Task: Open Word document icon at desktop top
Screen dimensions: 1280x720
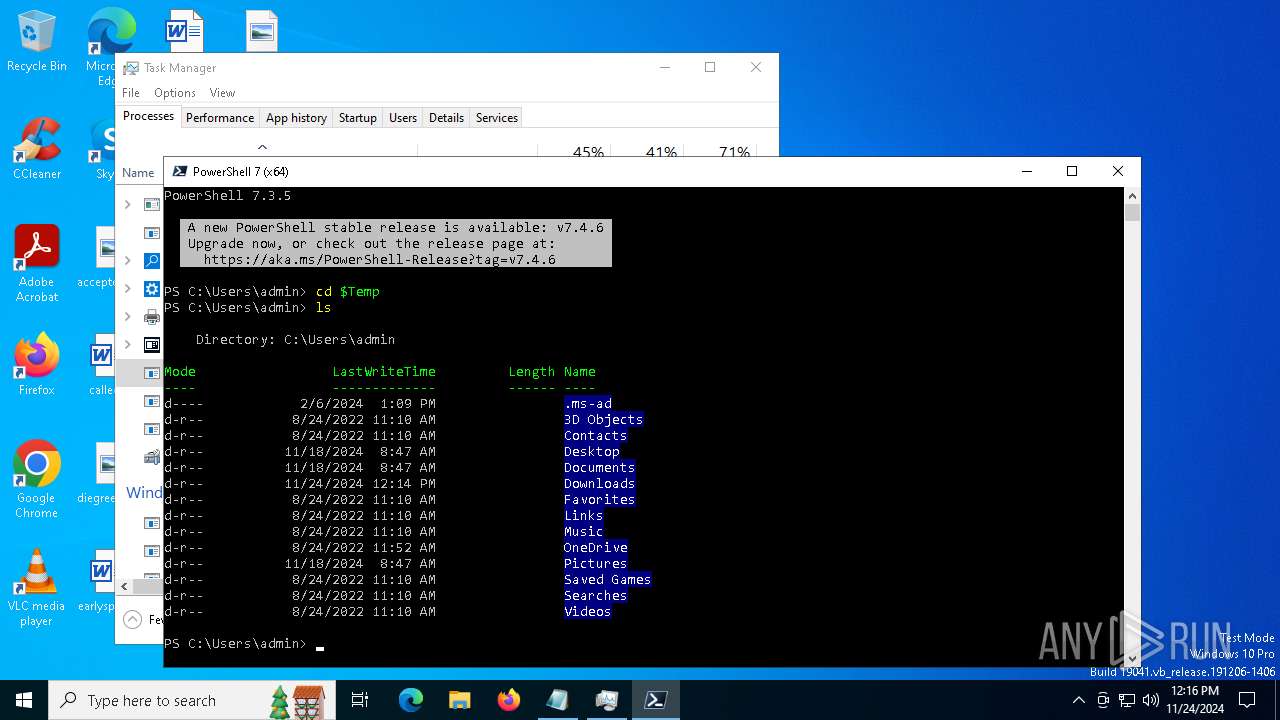Action: coord(184,30)
